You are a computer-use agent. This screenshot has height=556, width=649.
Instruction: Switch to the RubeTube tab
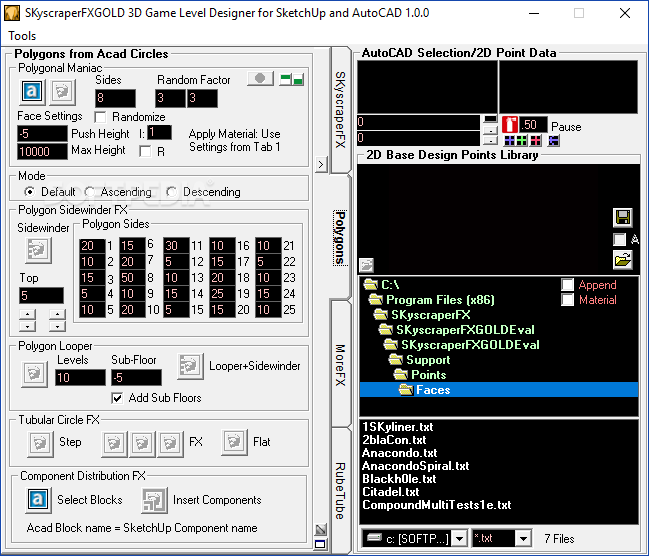point(340,491)
